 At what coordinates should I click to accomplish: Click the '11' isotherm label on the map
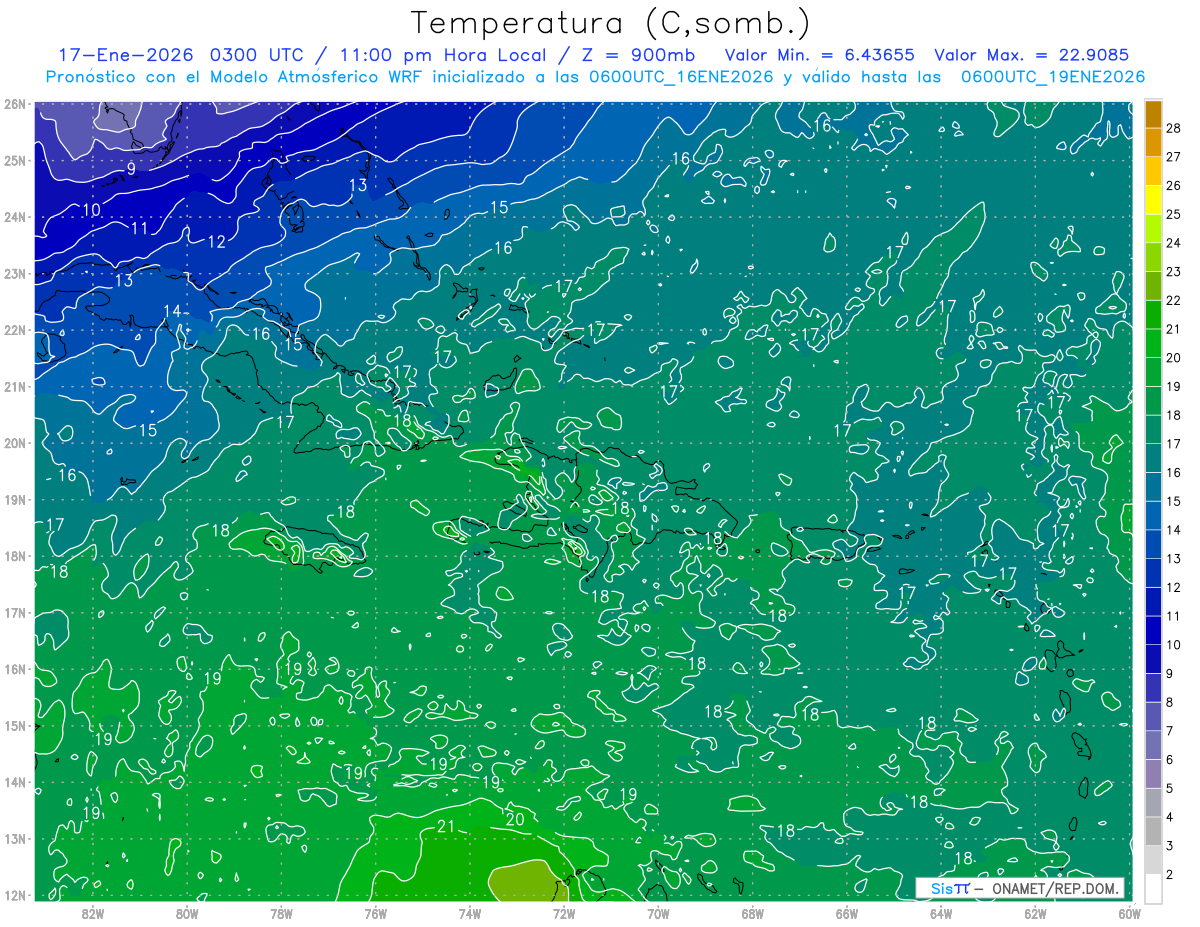pos(139,228)
